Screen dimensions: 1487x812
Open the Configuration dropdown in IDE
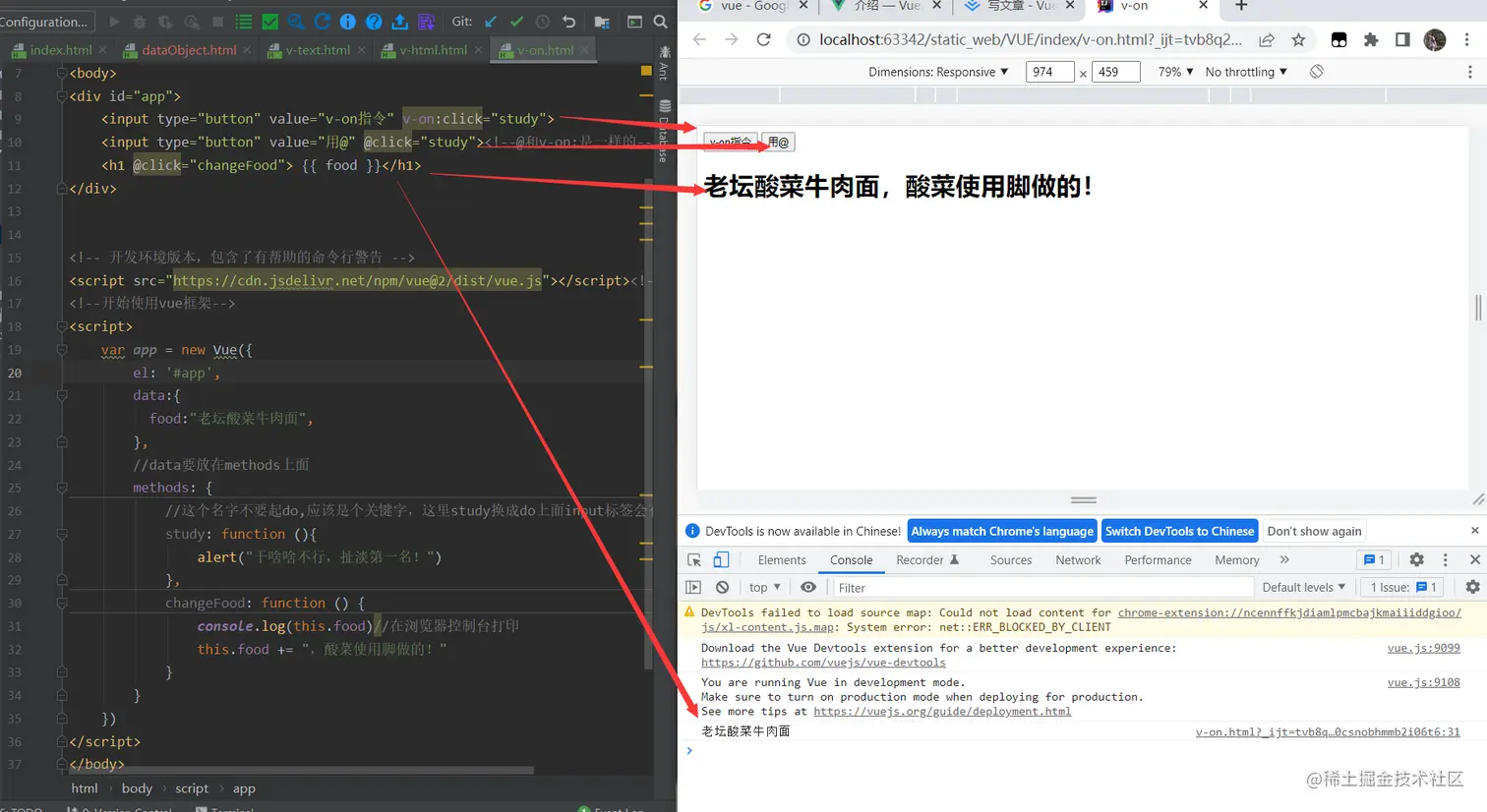pyautogui.click(x=46, y=22)
